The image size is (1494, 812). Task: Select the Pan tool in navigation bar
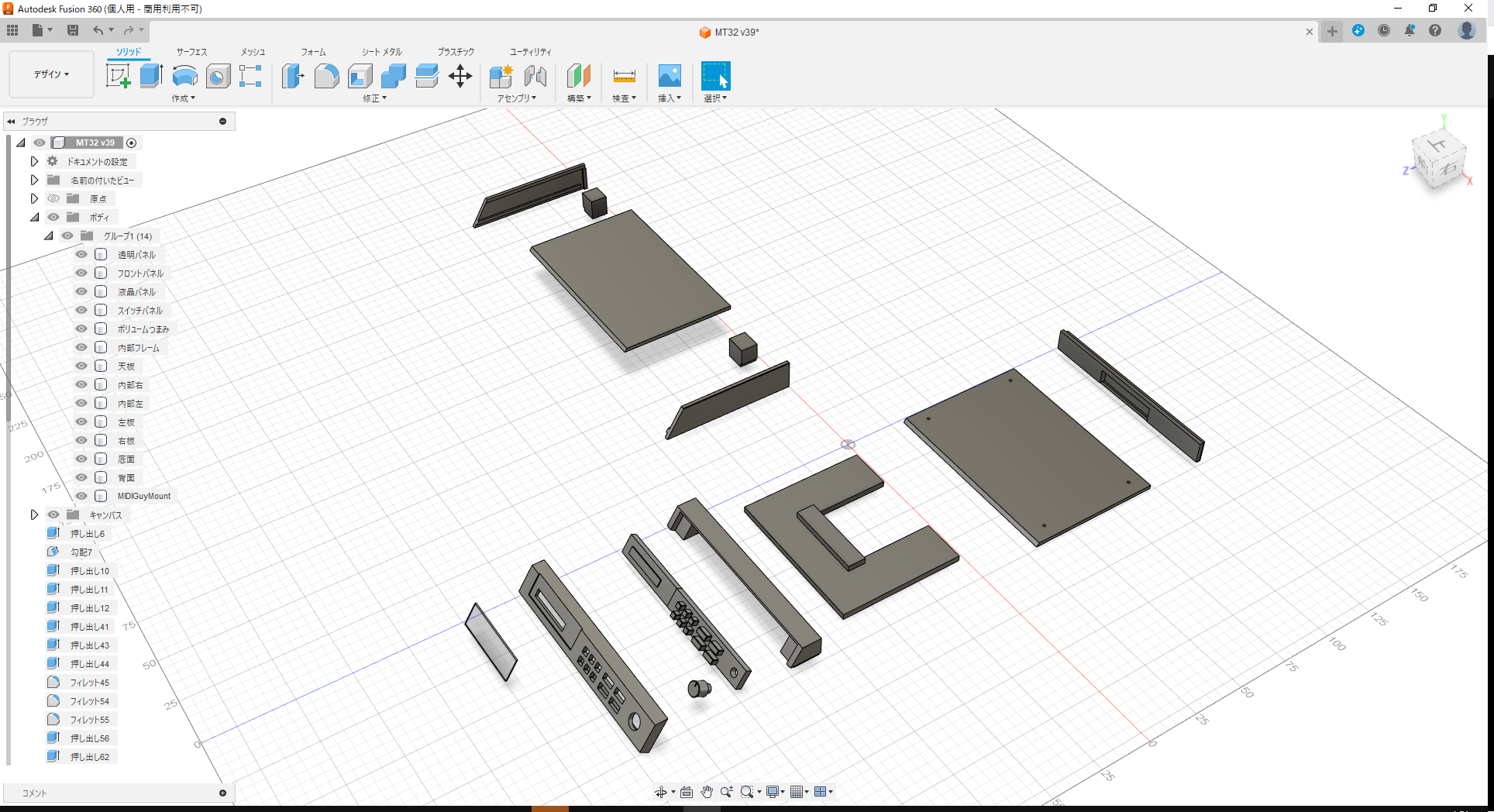click(707, 792)
